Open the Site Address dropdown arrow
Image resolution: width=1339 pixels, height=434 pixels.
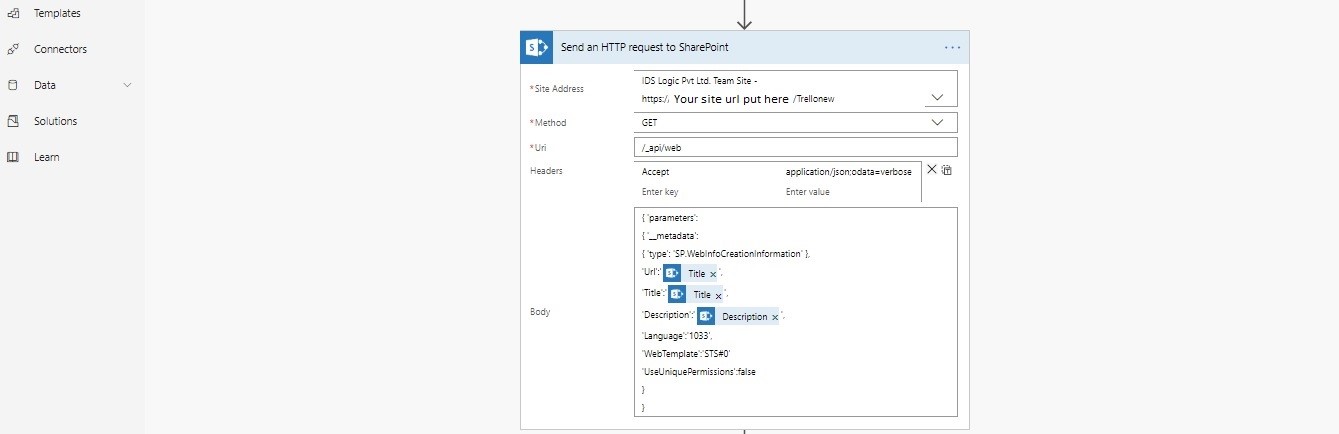(x=937, y=97)
